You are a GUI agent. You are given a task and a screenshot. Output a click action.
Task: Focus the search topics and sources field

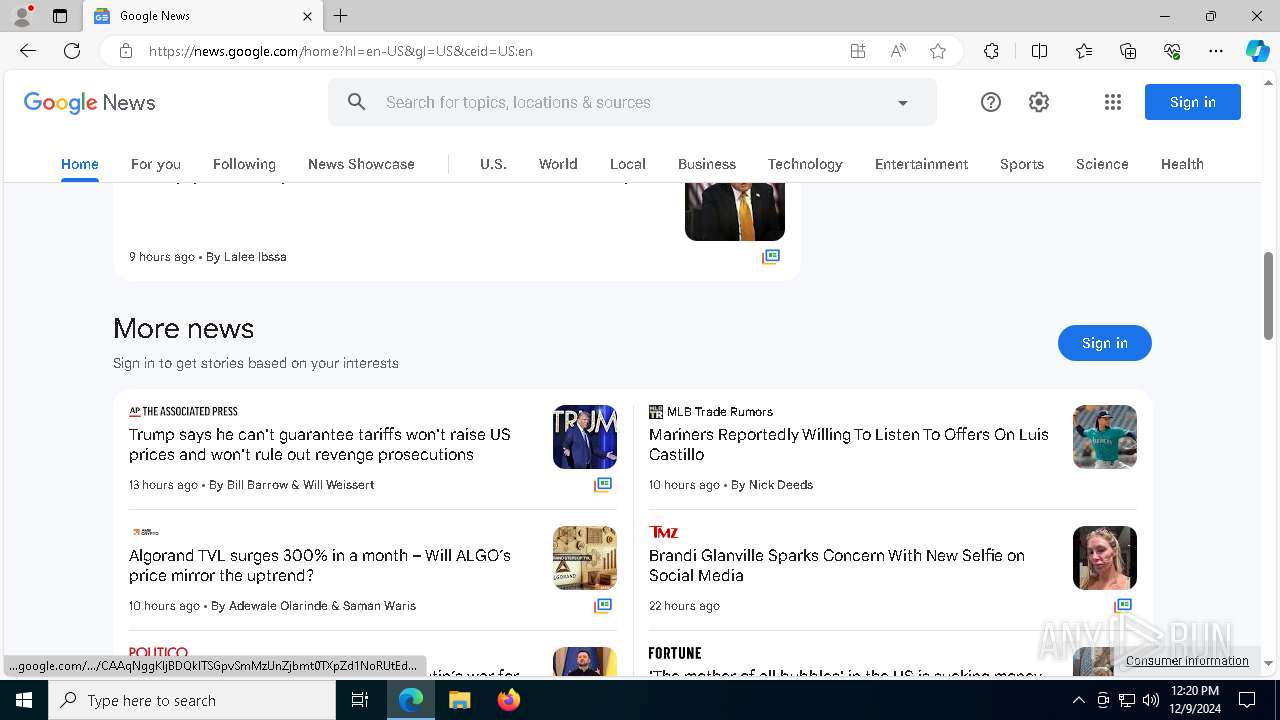click(x=630, y=102)
